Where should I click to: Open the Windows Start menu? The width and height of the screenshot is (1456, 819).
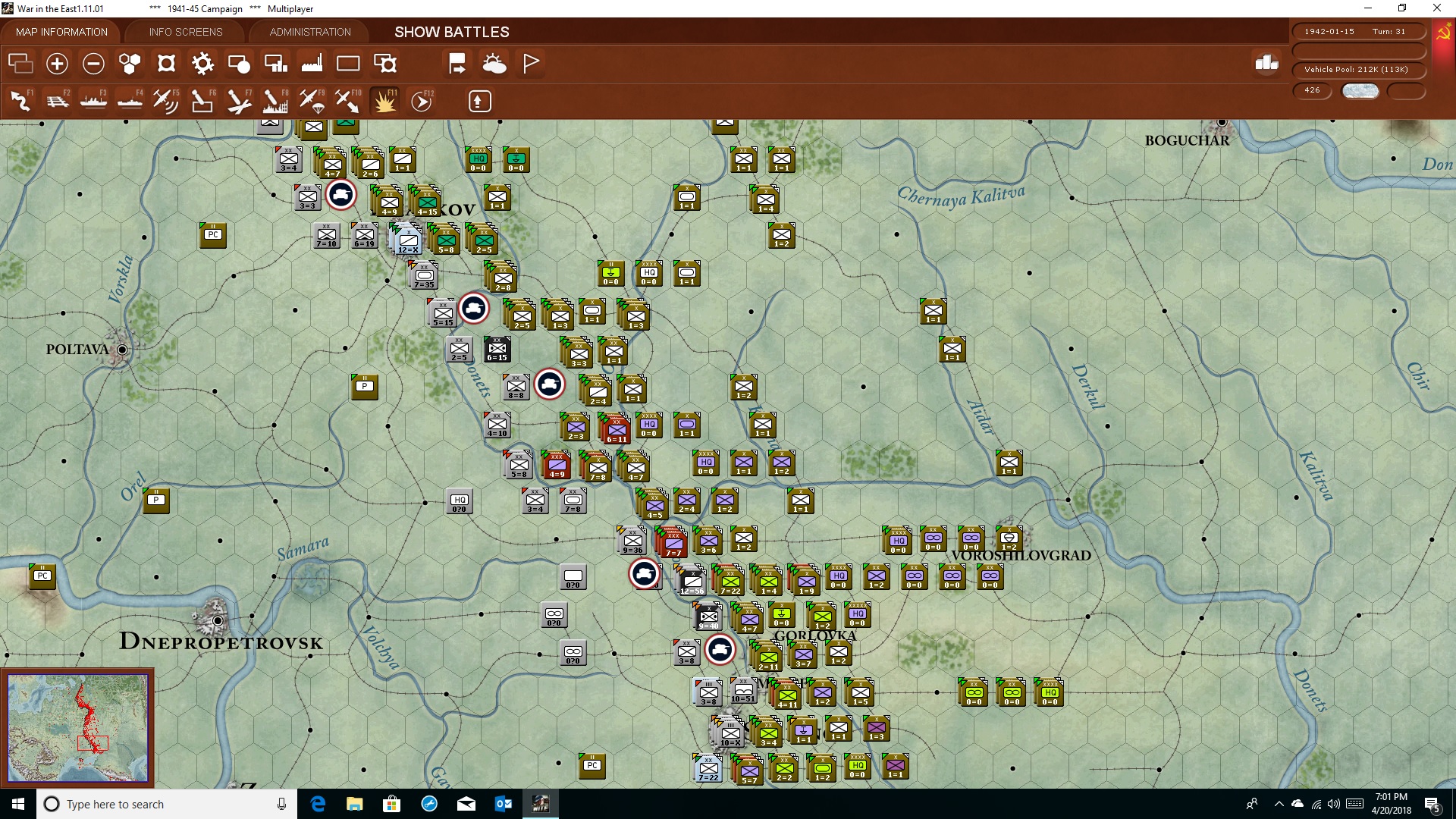tap(18, 804)
